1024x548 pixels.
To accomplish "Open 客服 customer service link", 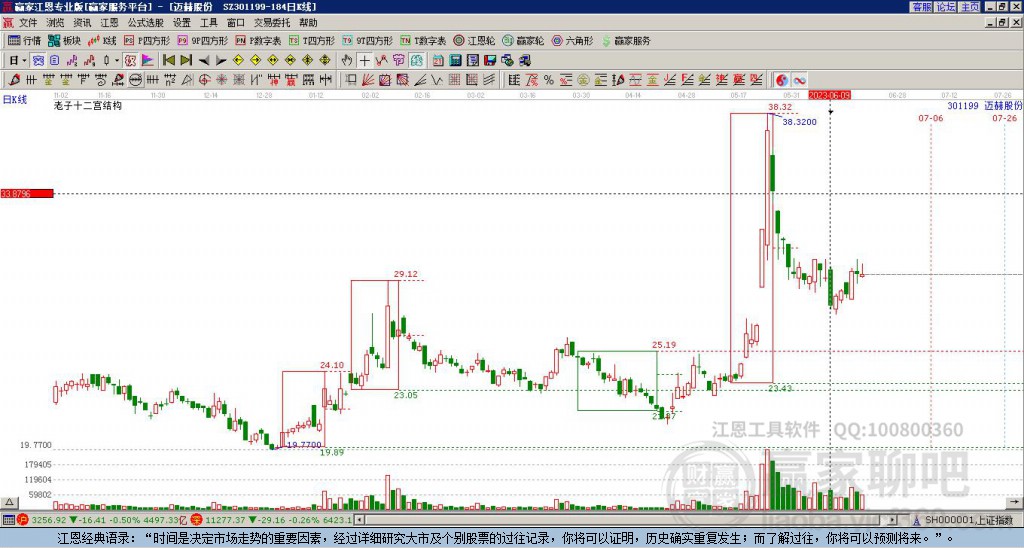I will (x=921, y=7).
